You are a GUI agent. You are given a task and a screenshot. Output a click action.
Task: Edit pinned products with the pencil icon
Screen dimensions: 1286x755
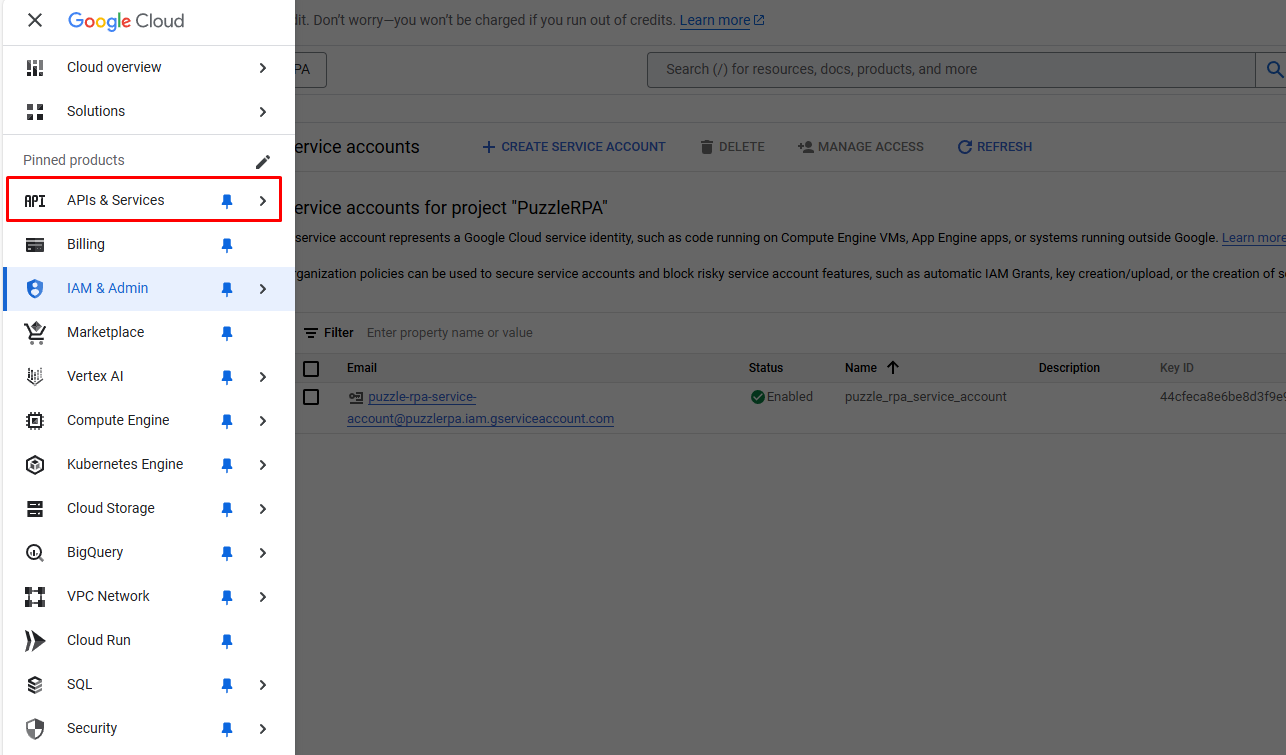pos(263,161)
